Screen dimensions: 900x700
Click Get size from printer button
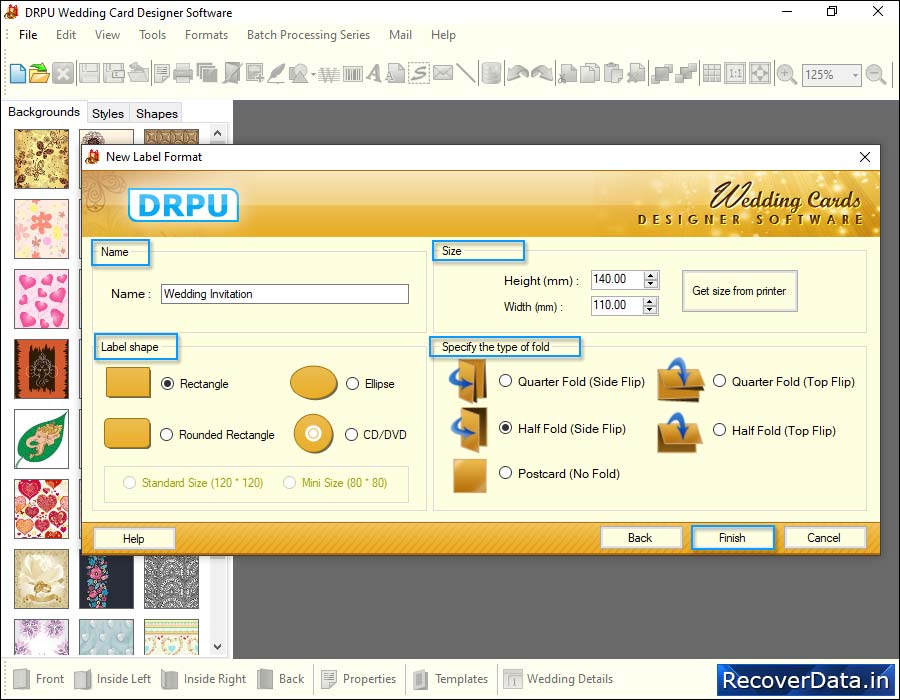[x=739, y=291]
